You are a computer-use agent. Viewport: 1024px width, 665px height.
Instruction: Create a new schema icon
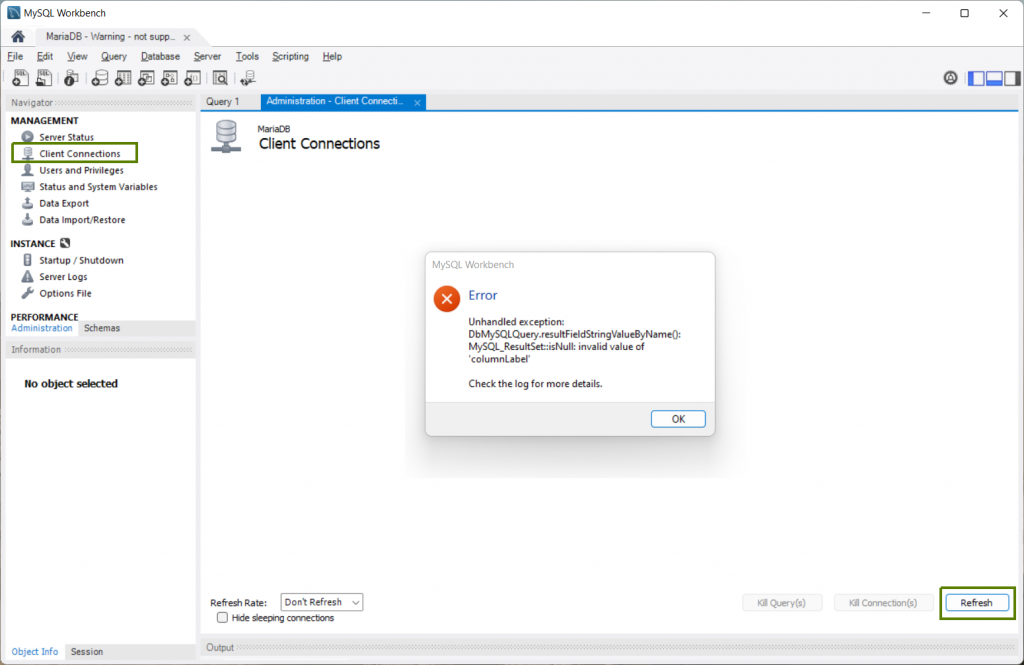click(100, 78)
